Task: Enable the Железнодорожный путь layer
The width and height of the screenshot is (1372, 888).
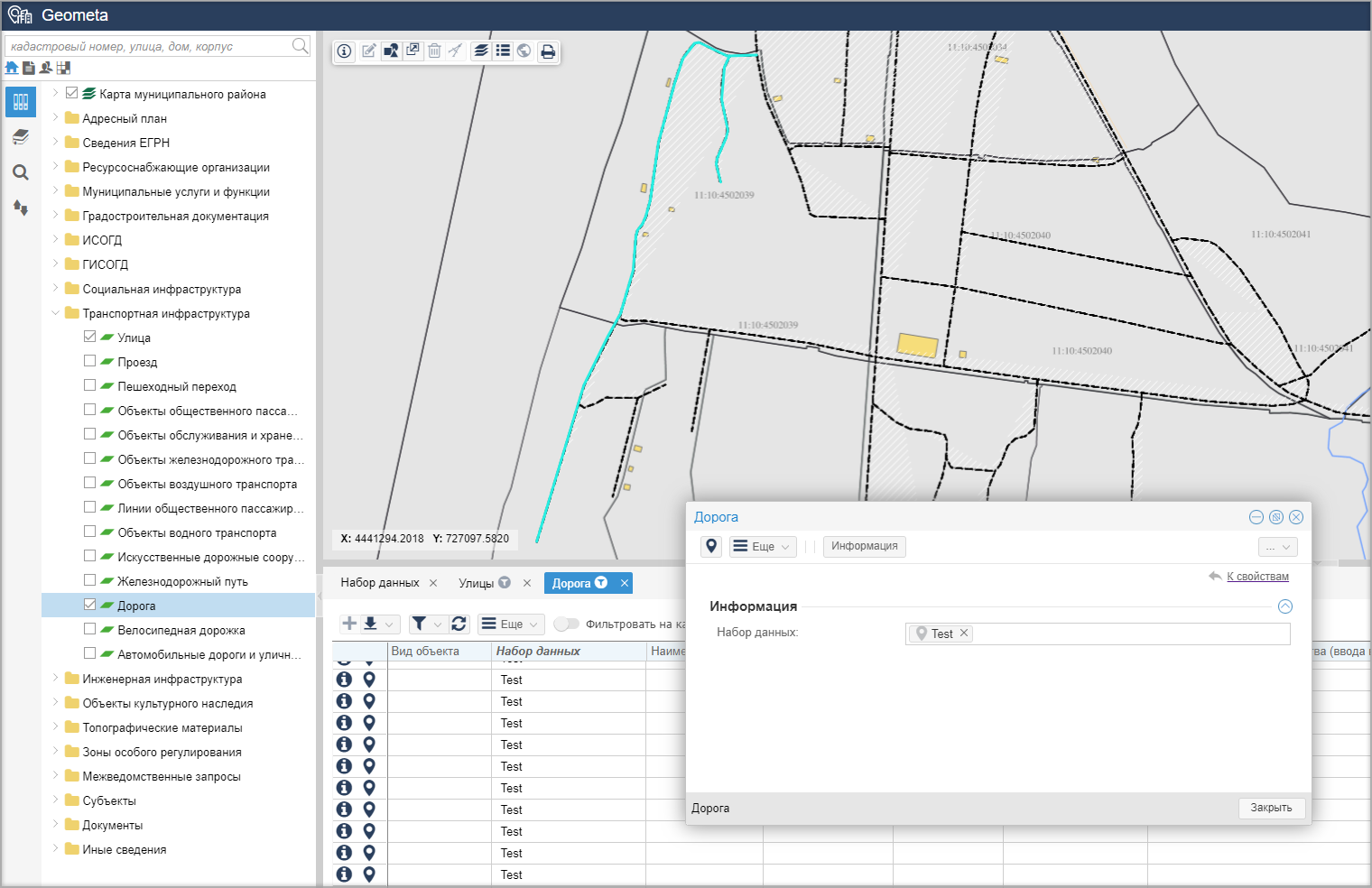Action: [x=89, y=580]
